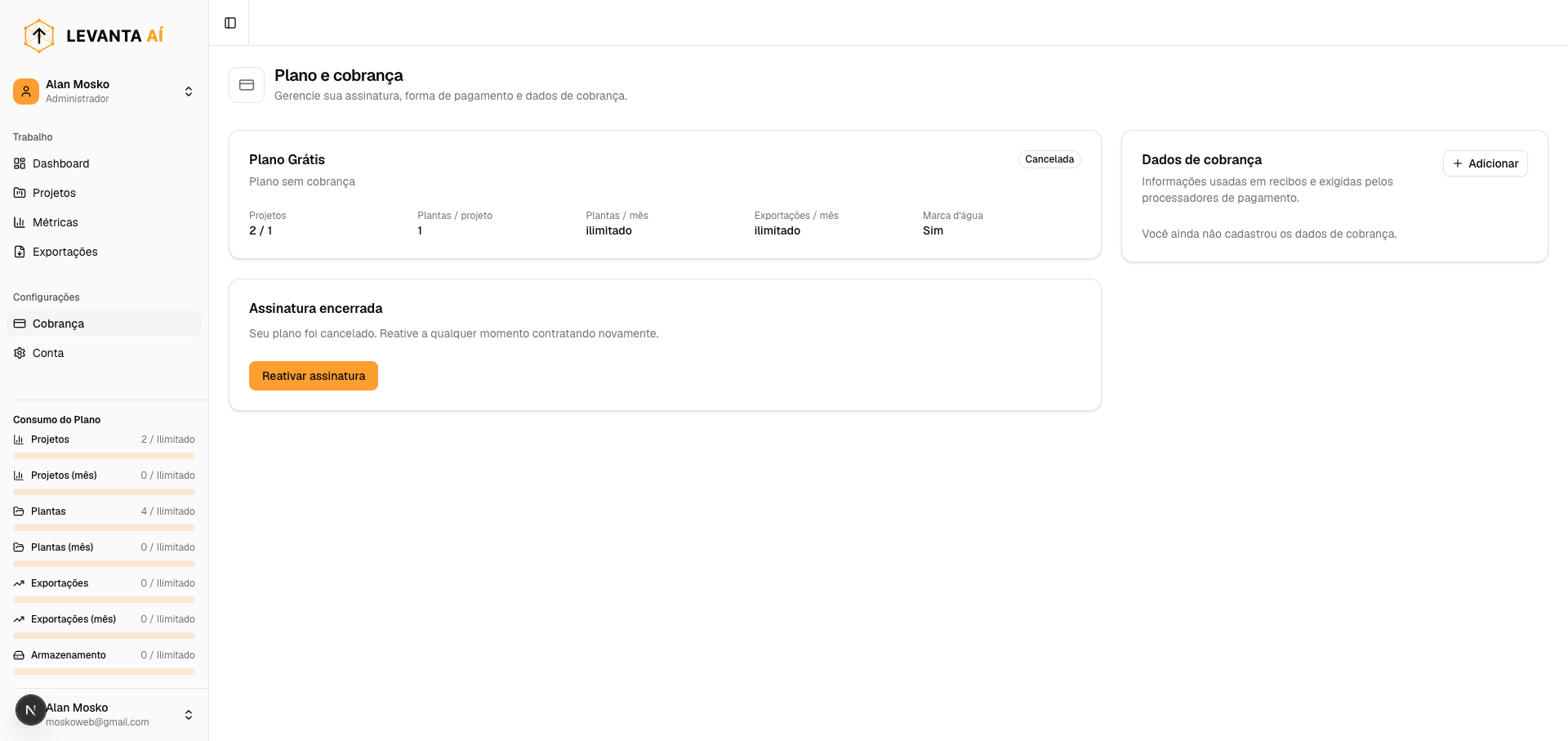Click the Reativar assinatura button
Image resolution: width=1568 pixels, height=741 pixels.
tap(314, 376)
